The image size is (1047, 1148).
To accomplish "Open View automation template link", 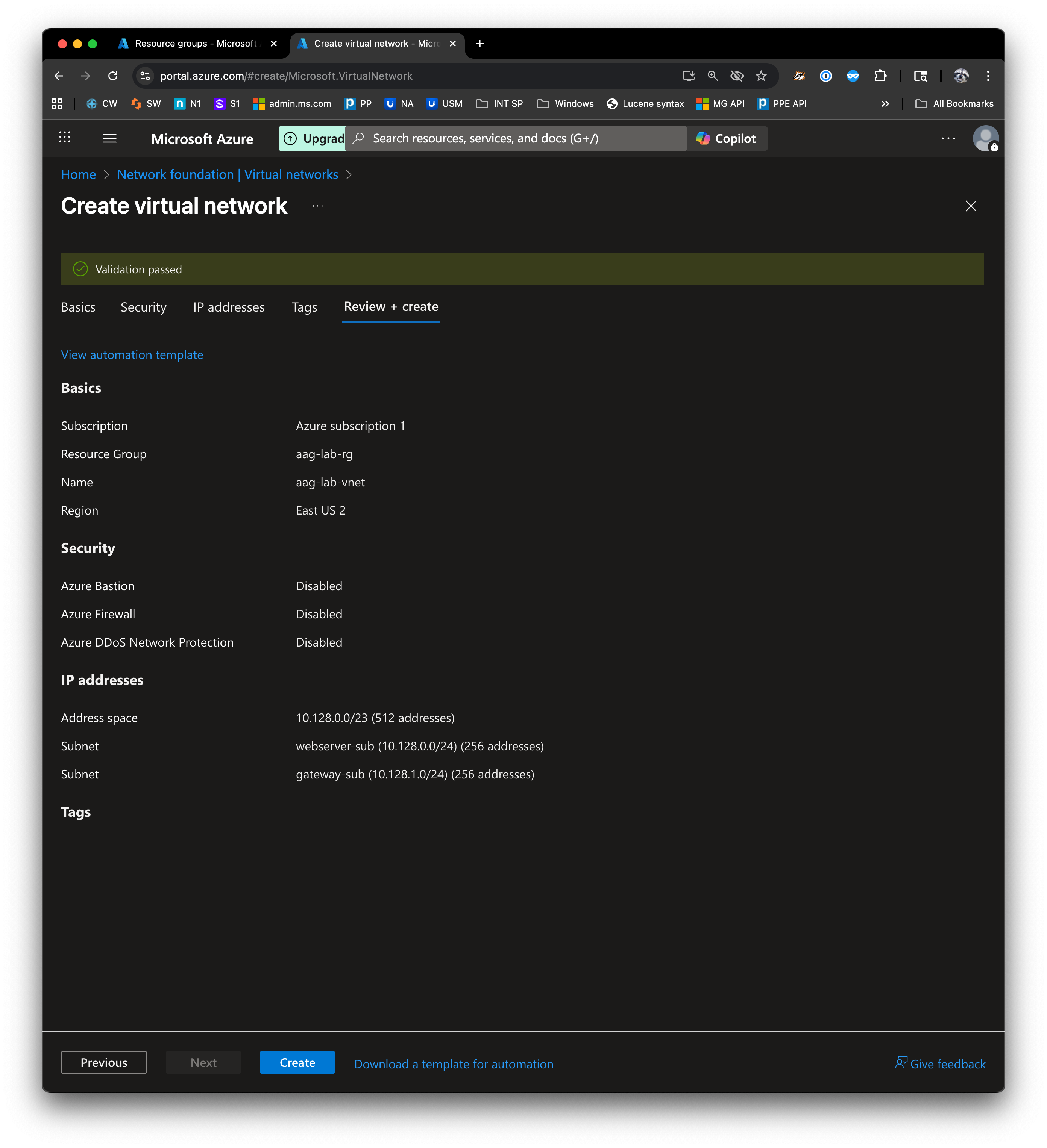I will 132,355.
